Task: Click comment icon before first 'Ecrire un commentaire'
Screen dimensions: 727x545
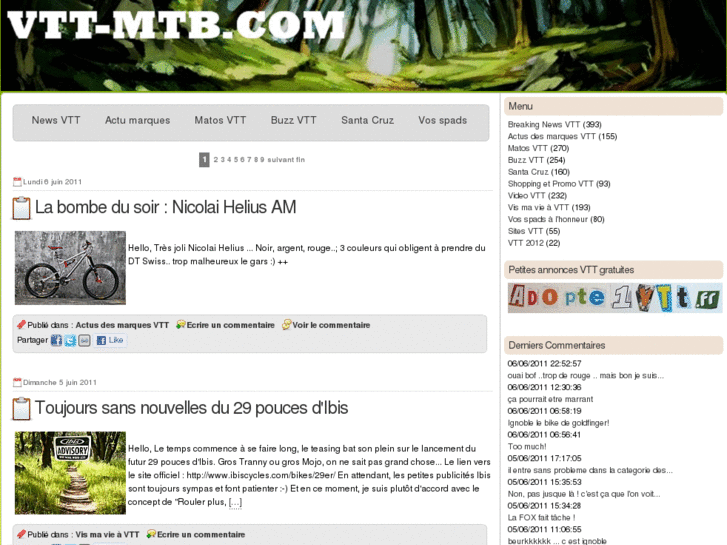Action: [181, 325]
